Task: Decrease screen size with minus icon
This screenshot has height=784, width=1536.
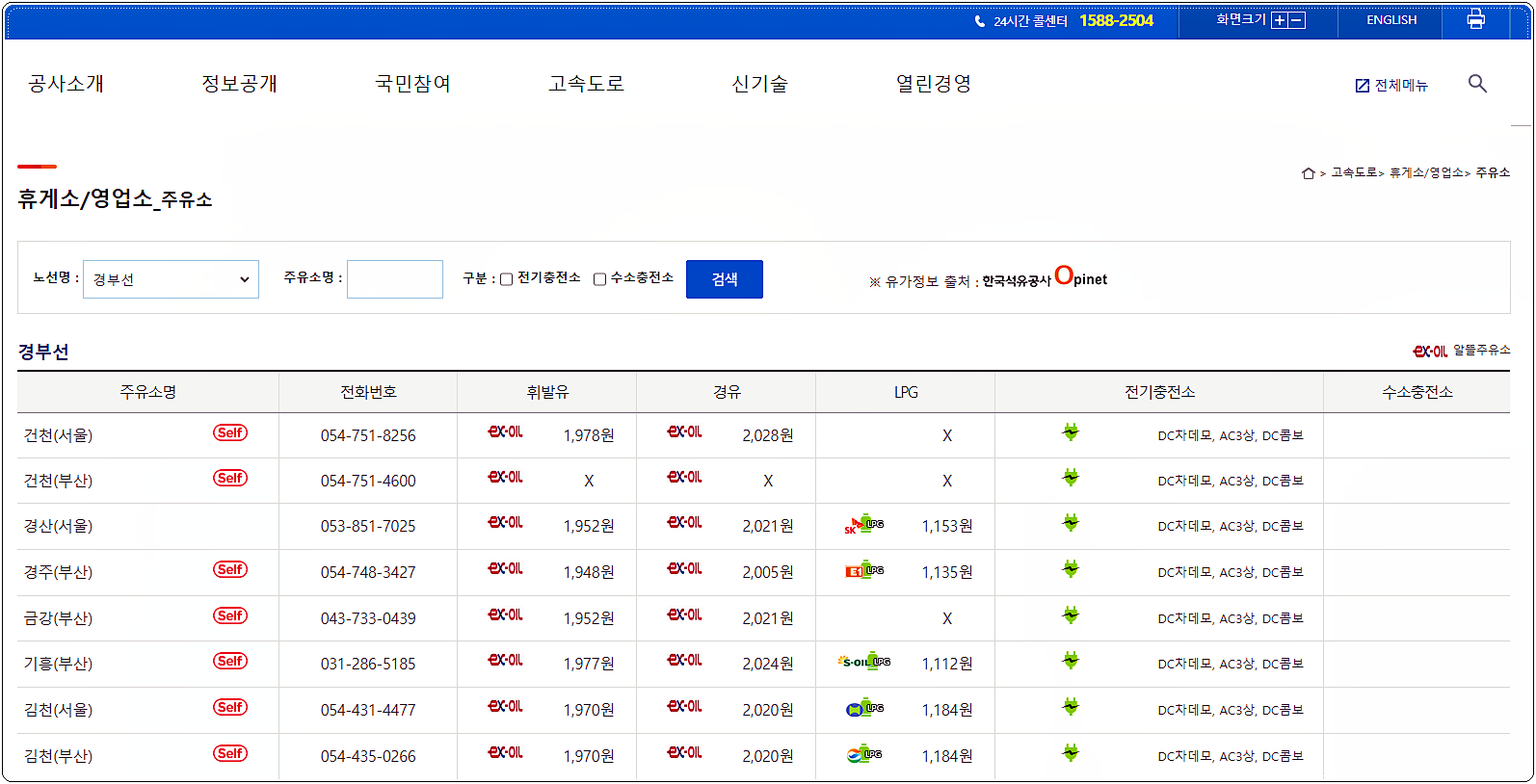Action: click(1297, 20)
